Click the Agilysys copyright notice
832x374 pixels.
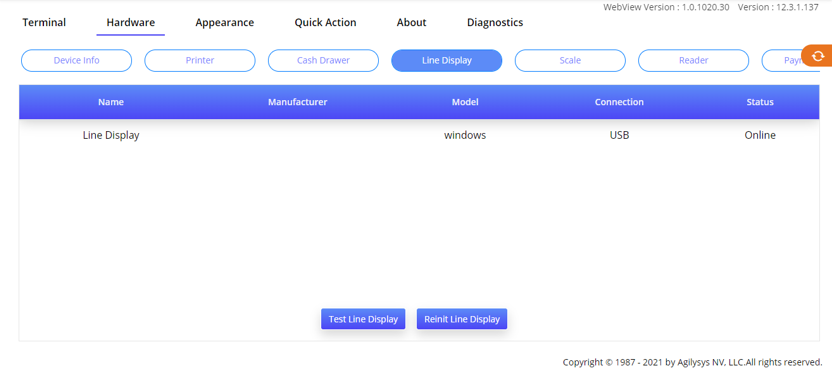(x=692, y=362)
